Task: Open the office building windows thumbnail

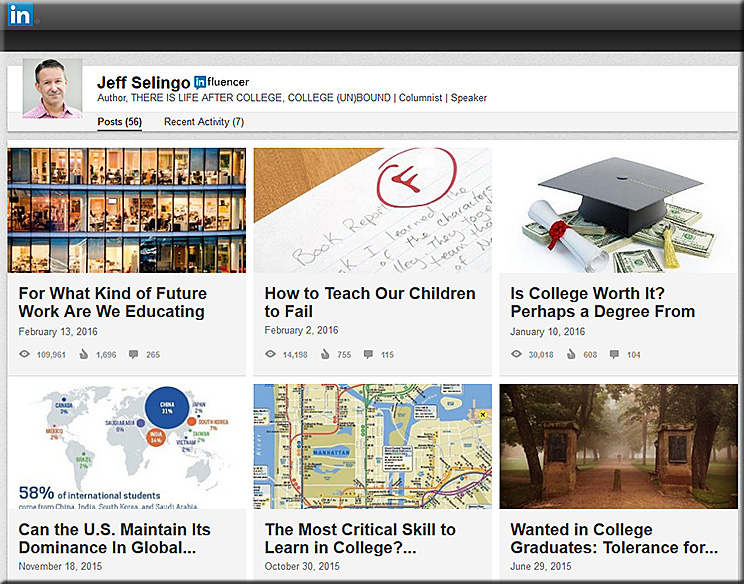Action: [x=127, y=210]
